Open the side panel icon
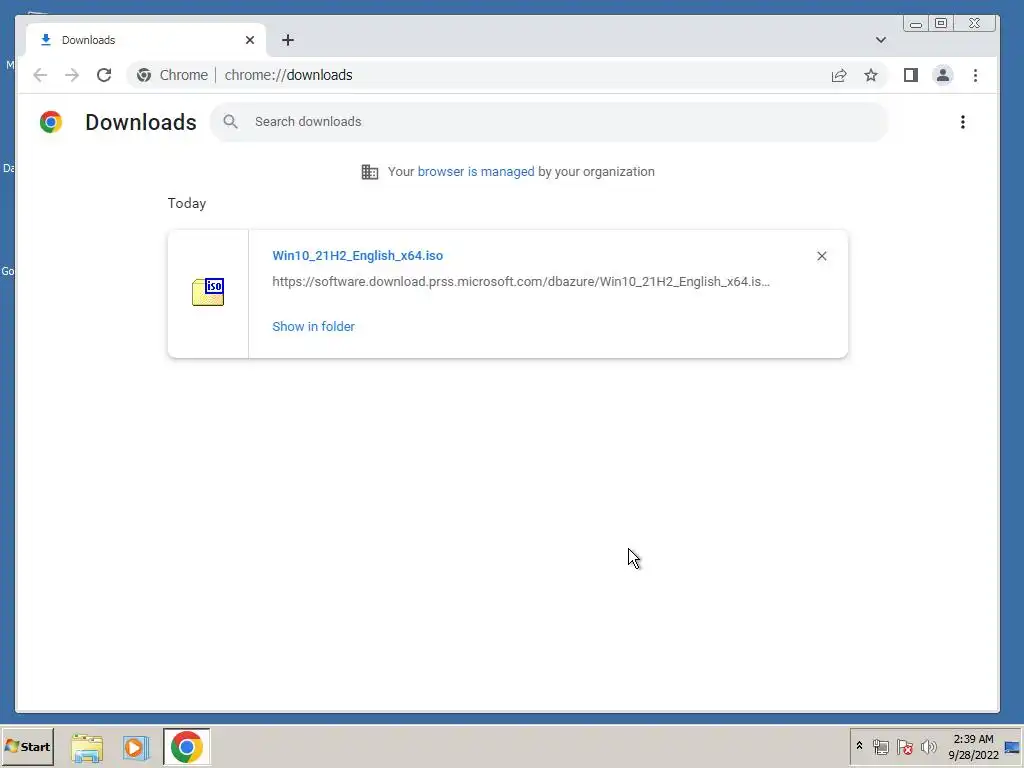1024x768 pixels. click(910, 75)
